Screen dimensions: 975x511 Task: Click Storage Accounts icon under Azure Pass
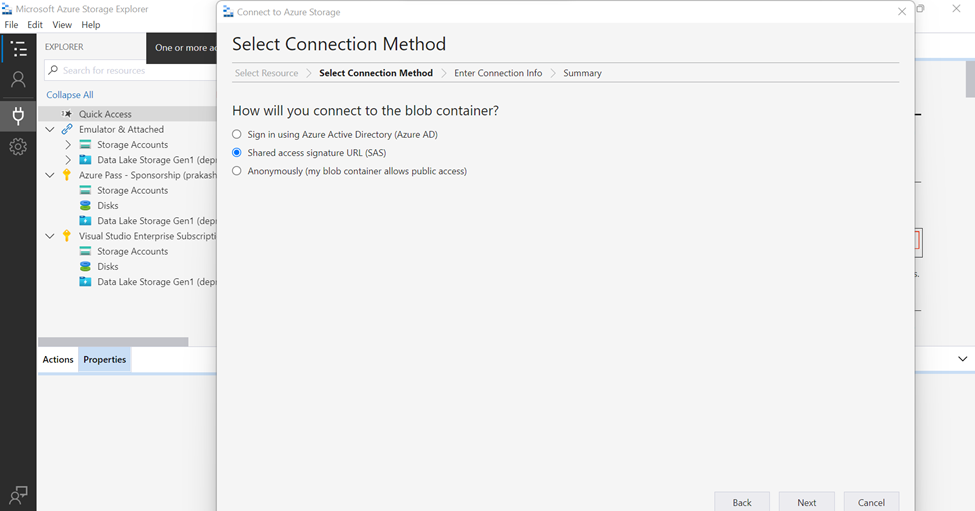[85, 190]
